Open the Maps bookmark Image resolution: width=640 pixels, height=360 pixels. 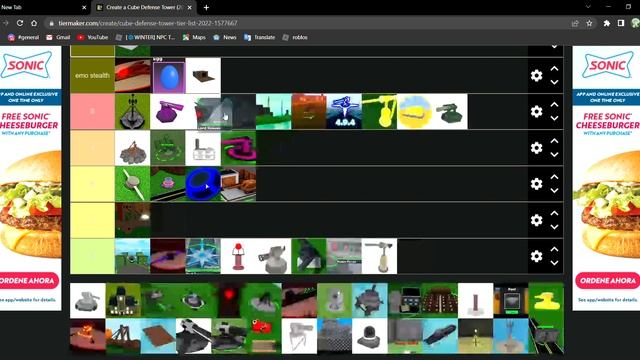(x=194, y=37)
